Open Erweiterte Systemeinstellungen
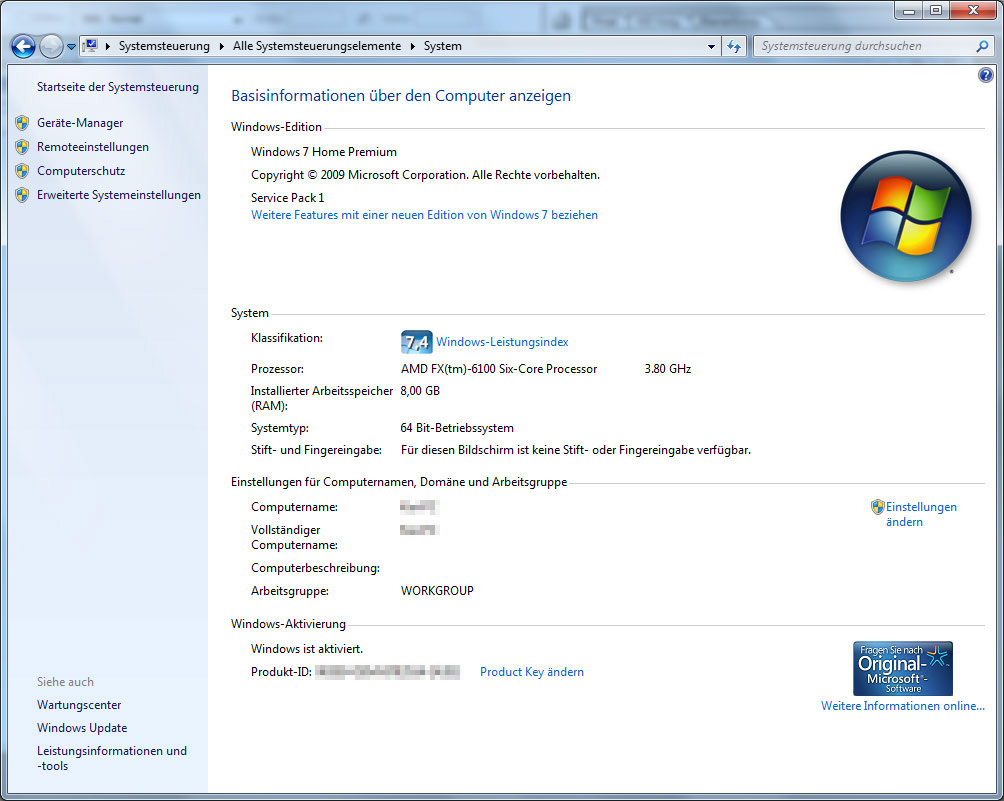 click(118, 195)
